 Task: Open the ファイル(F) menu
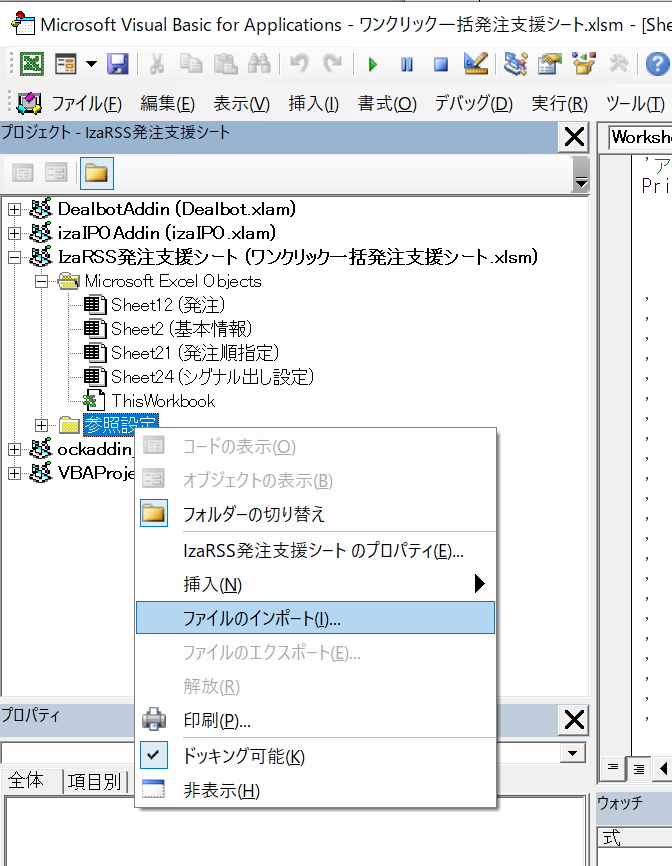point(86,103)
